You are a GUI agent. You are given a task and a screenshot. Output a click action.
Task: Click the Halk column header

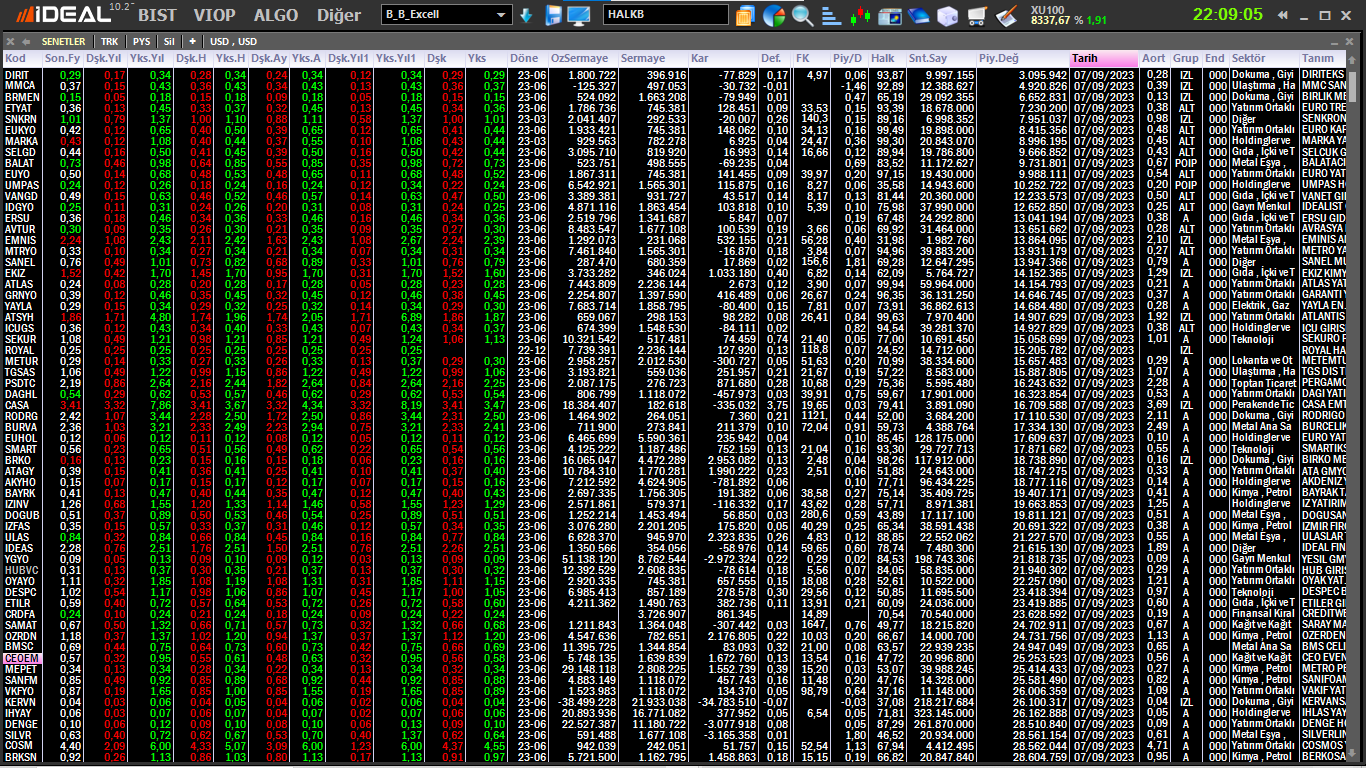tap(887, 58)
